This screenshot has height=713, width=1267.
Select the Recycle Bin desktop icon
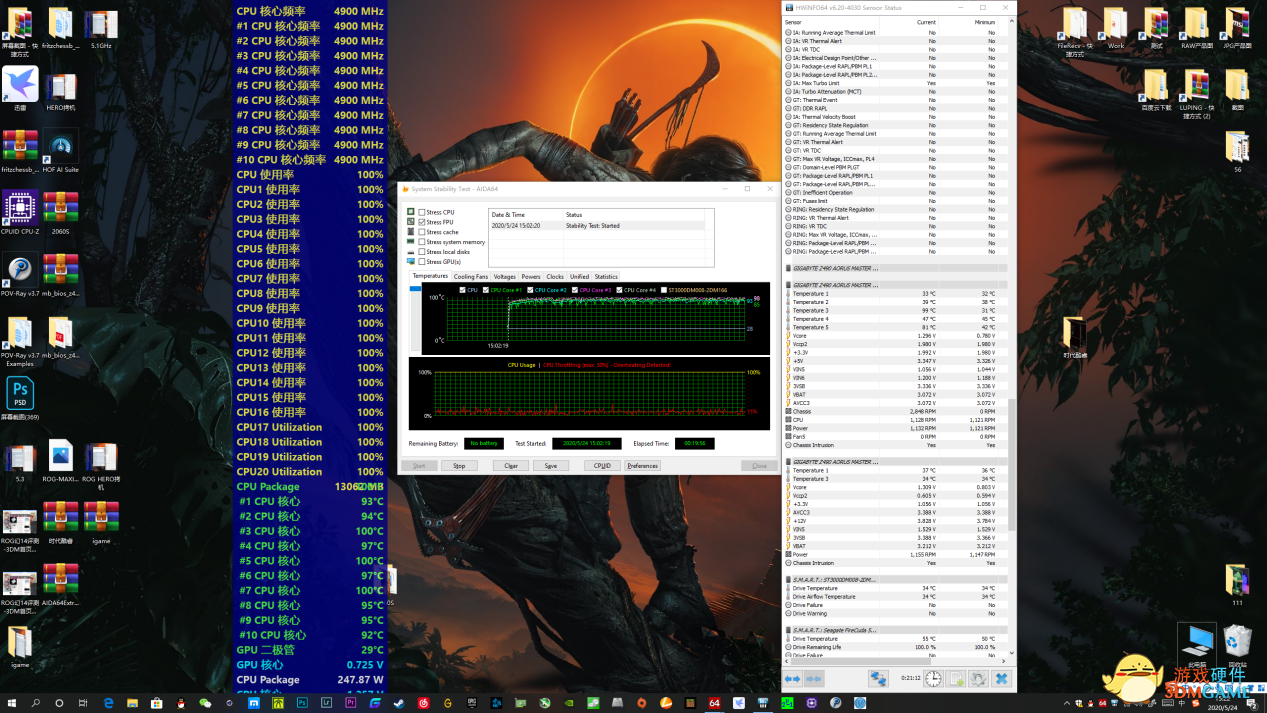(x=1237, y=646)
